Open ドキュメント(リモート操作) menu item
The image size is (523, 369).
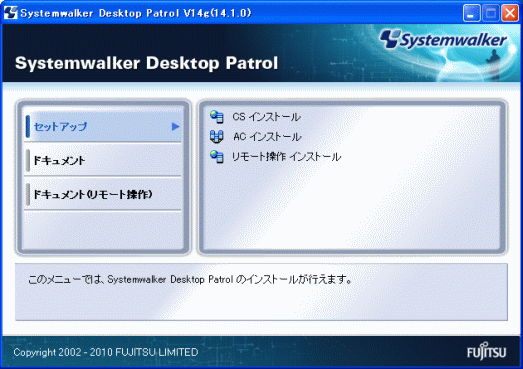click(x=103, y=194)
